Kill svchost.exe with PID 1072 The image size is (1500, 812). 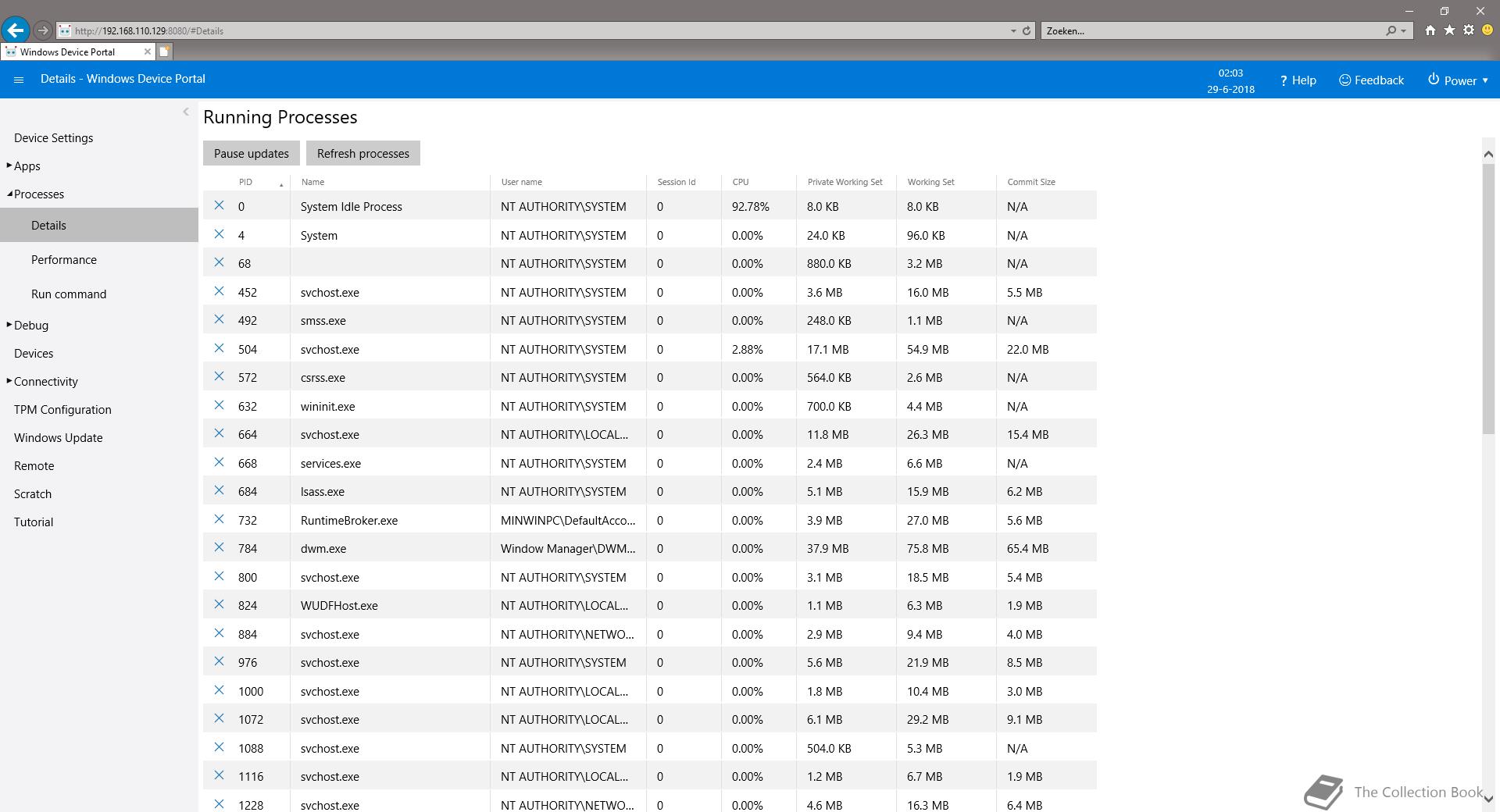click(220, 718)
